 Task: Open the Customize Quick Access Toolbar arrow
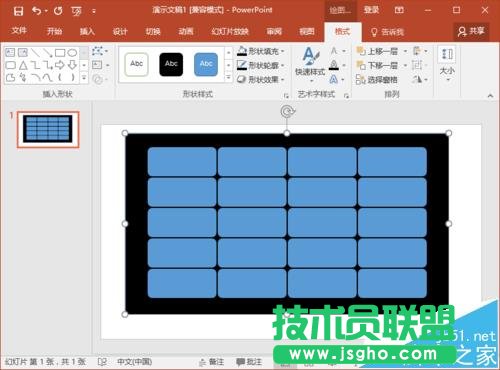pos(94,12)
